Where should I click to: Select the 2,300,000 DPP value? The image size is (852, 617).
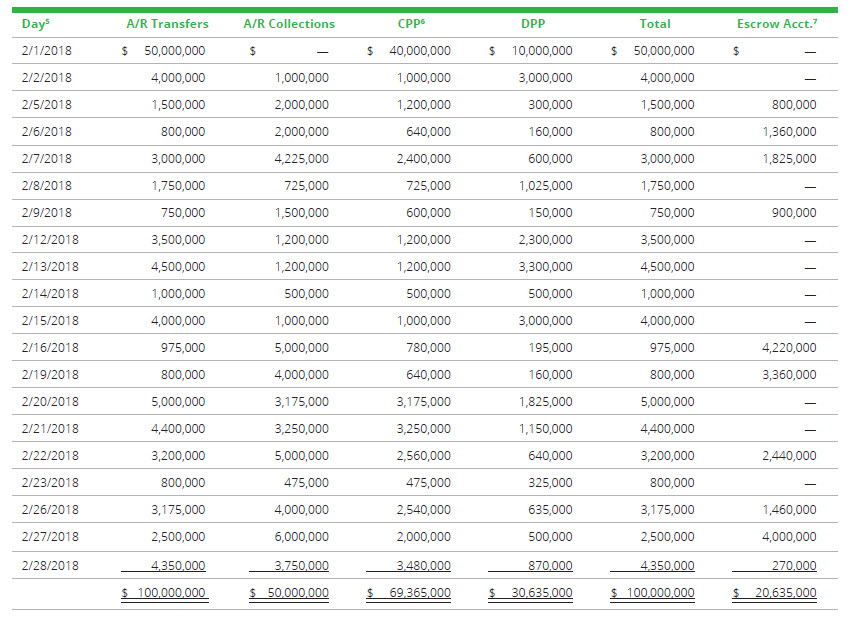click(545, 239)
